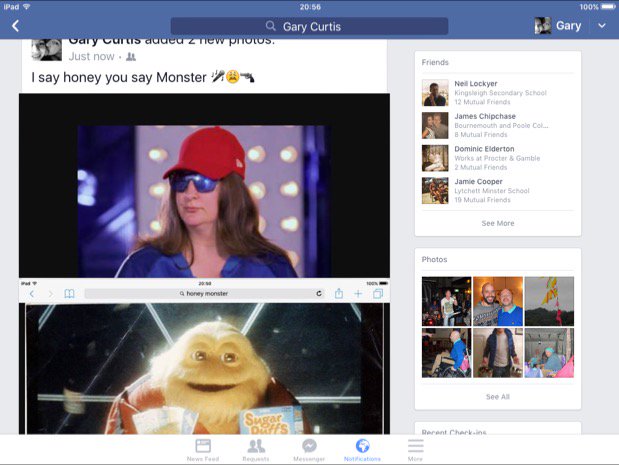Open the Gary Curtis search field
Screen dimensions: 619x465
click(309, 26)
